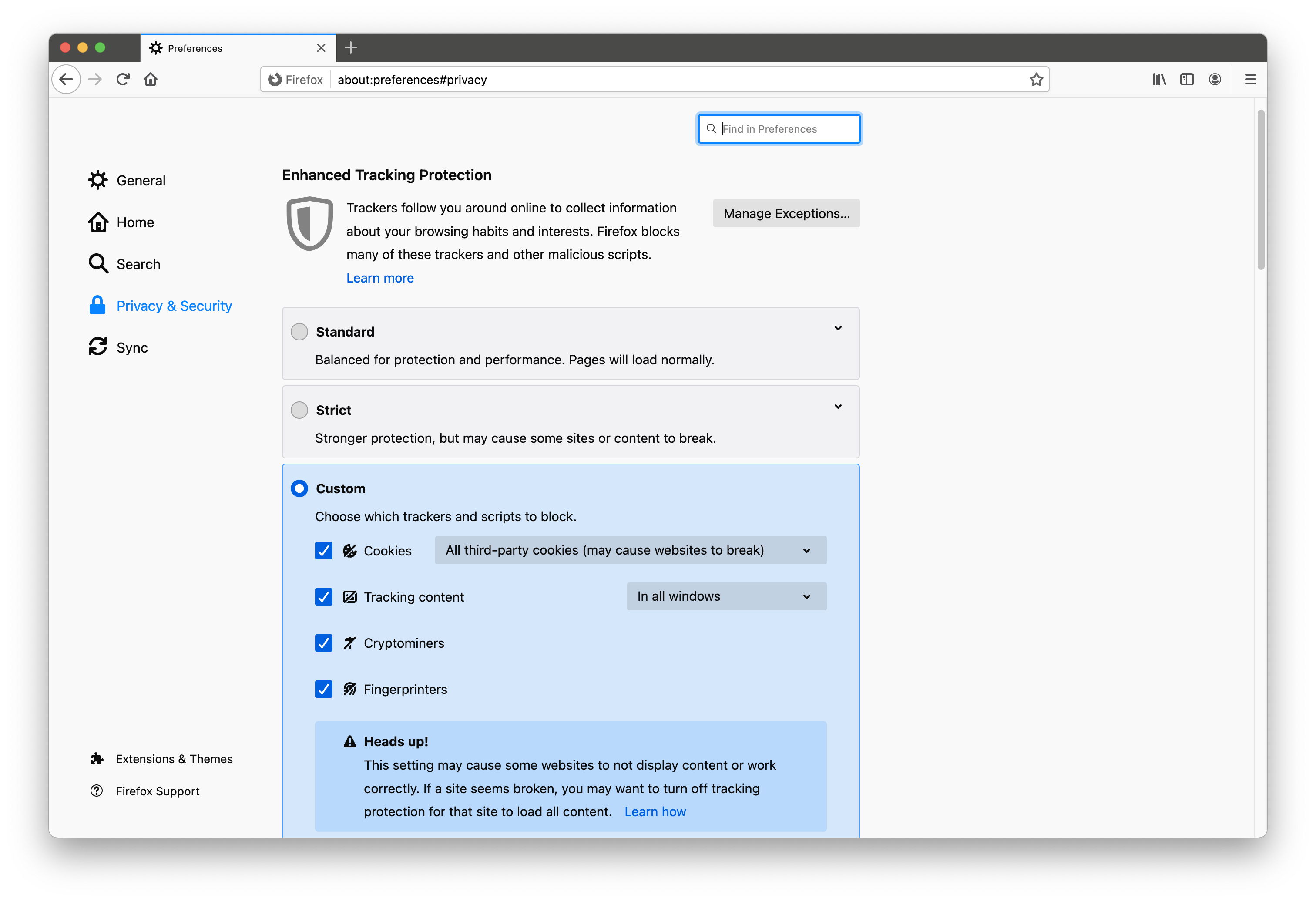Disable the Fingerprinters checkbox

click(324, 689)
